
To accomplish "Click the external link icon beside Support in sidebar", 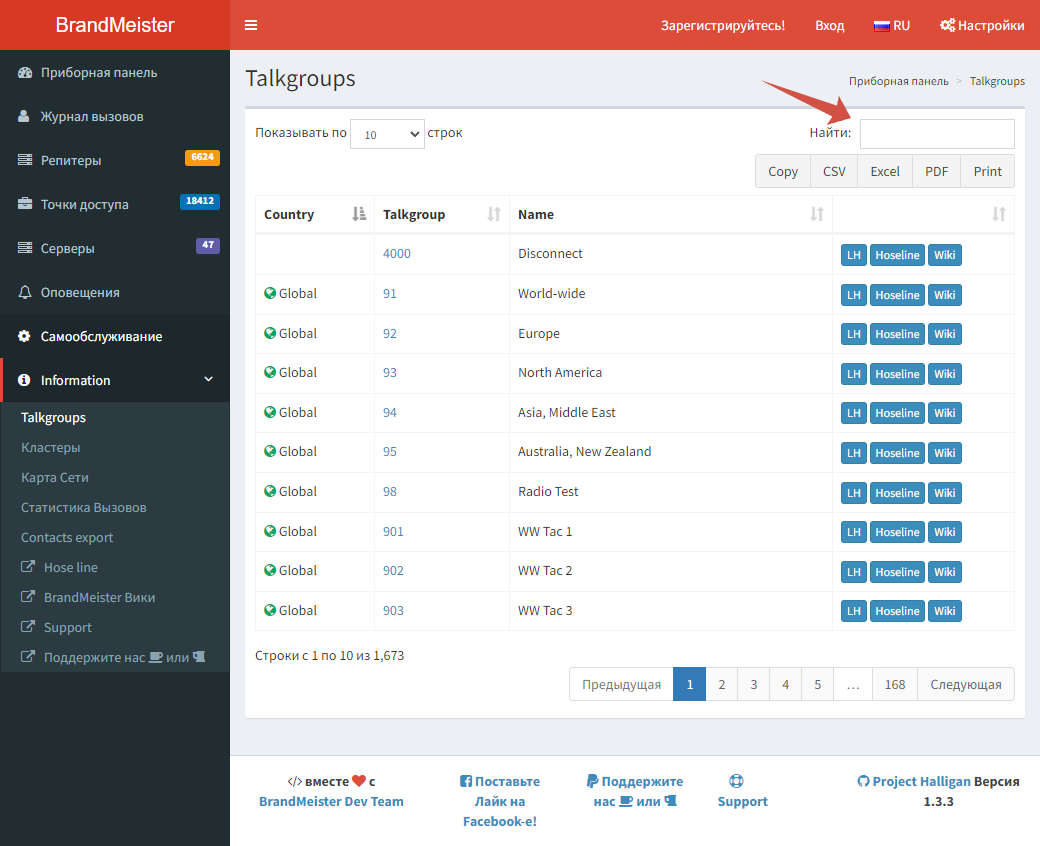I will tap(28, 627).
